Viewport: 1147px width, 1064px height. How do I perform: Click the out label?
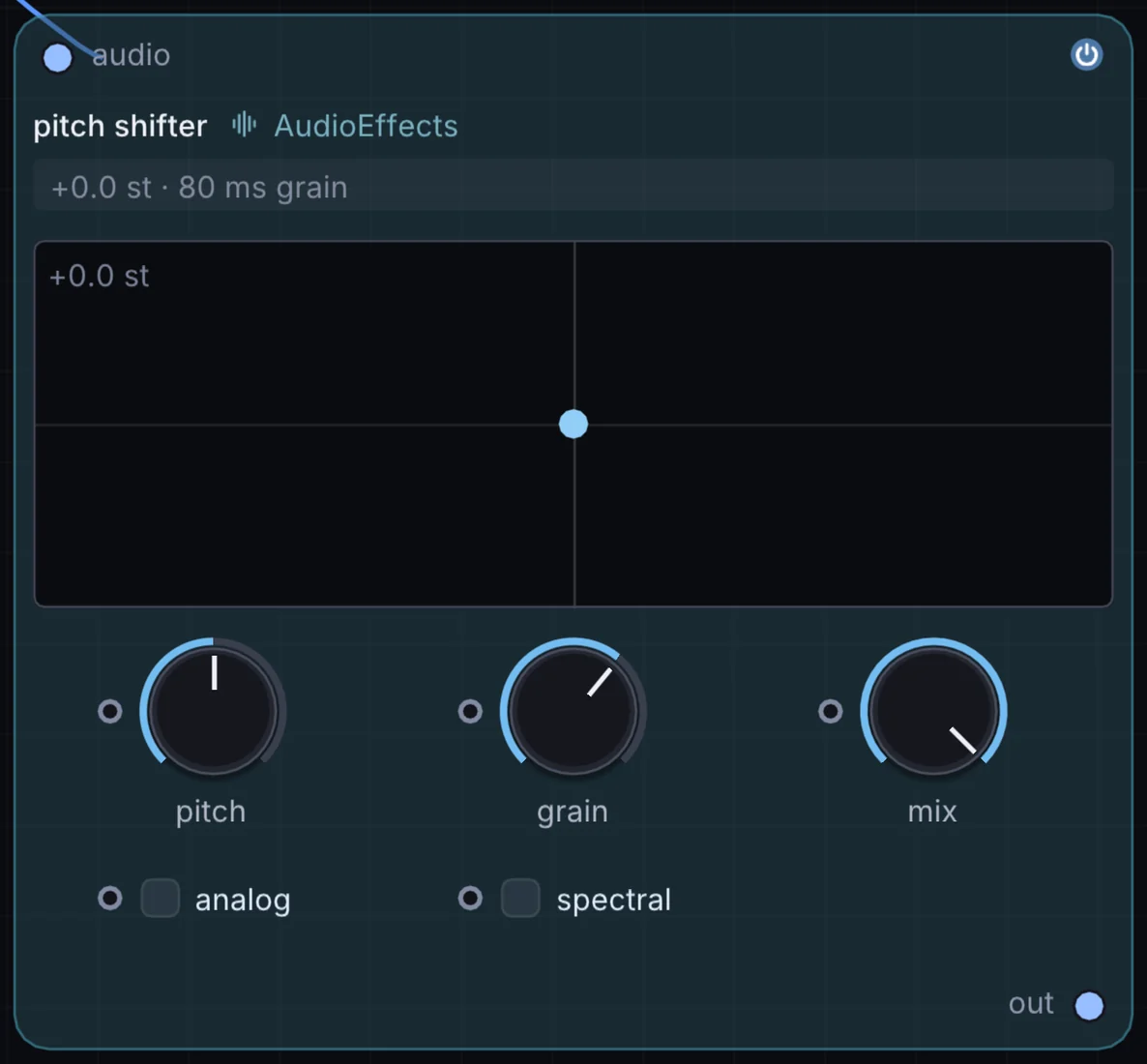[1031, 1004]
